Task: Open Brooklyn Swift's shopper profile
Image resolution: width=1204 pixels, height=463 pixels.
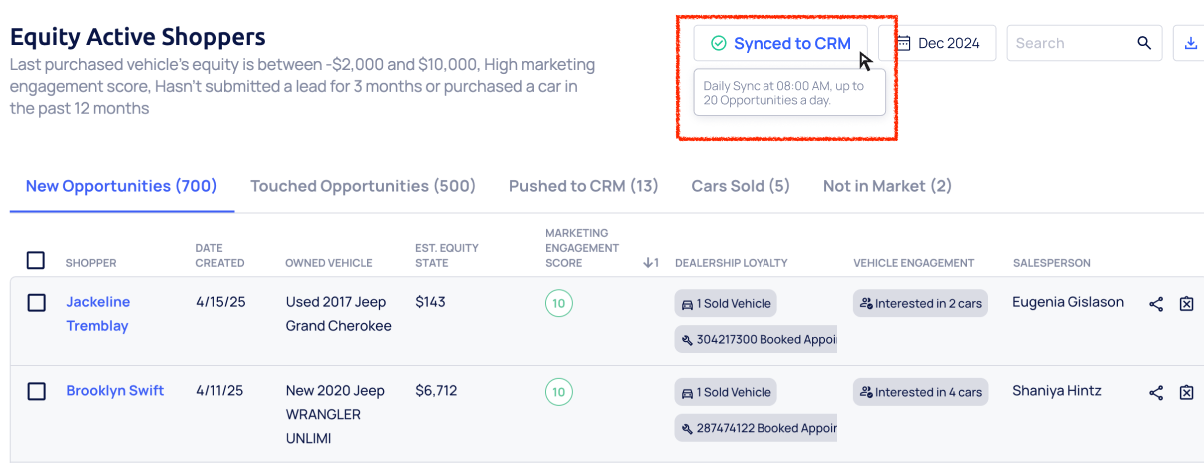Action: [115, 391]
